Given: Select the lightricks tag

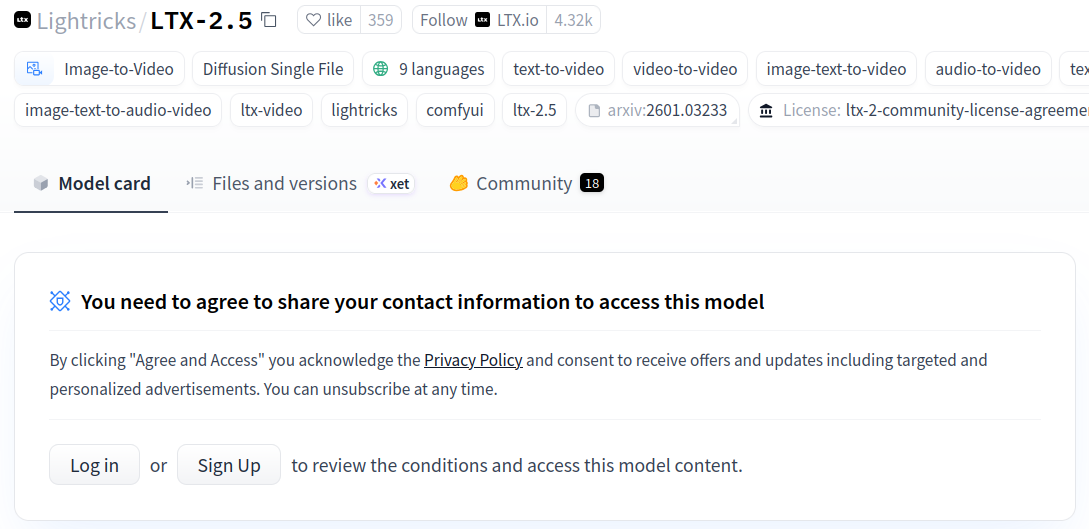Looking at the screenshot, I should 365,110.
